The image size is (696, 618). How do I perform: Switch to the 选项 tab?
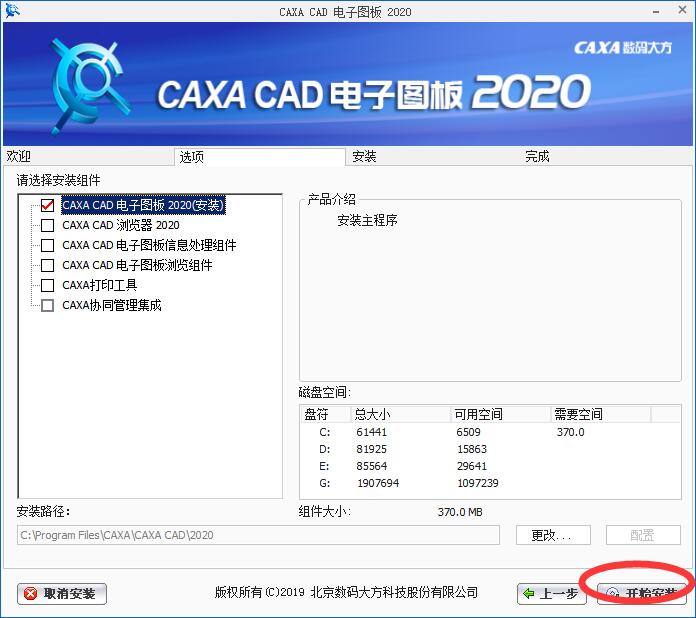pos(260,157)
